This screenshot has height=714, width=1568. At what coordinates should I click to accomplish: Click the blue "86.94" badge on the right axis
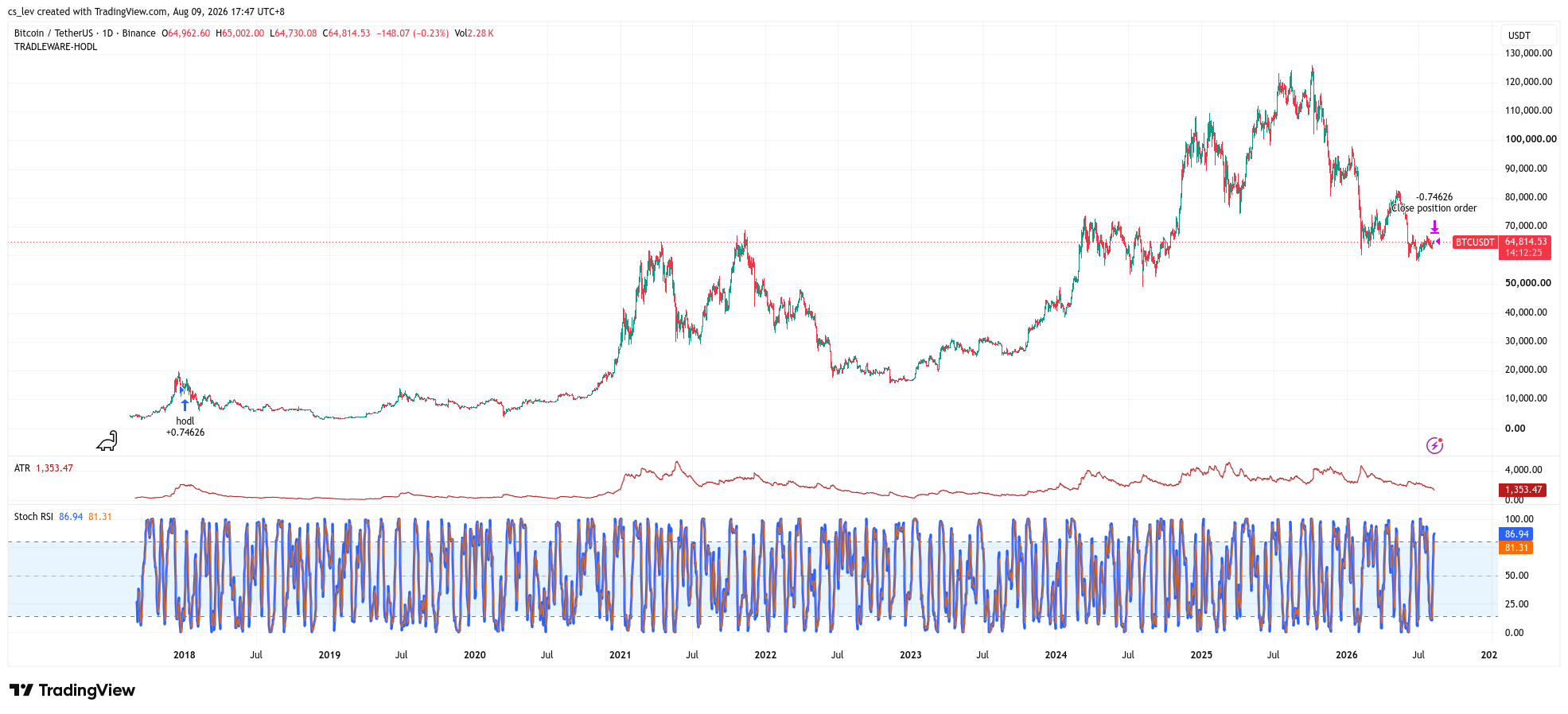coord(1516,534)
